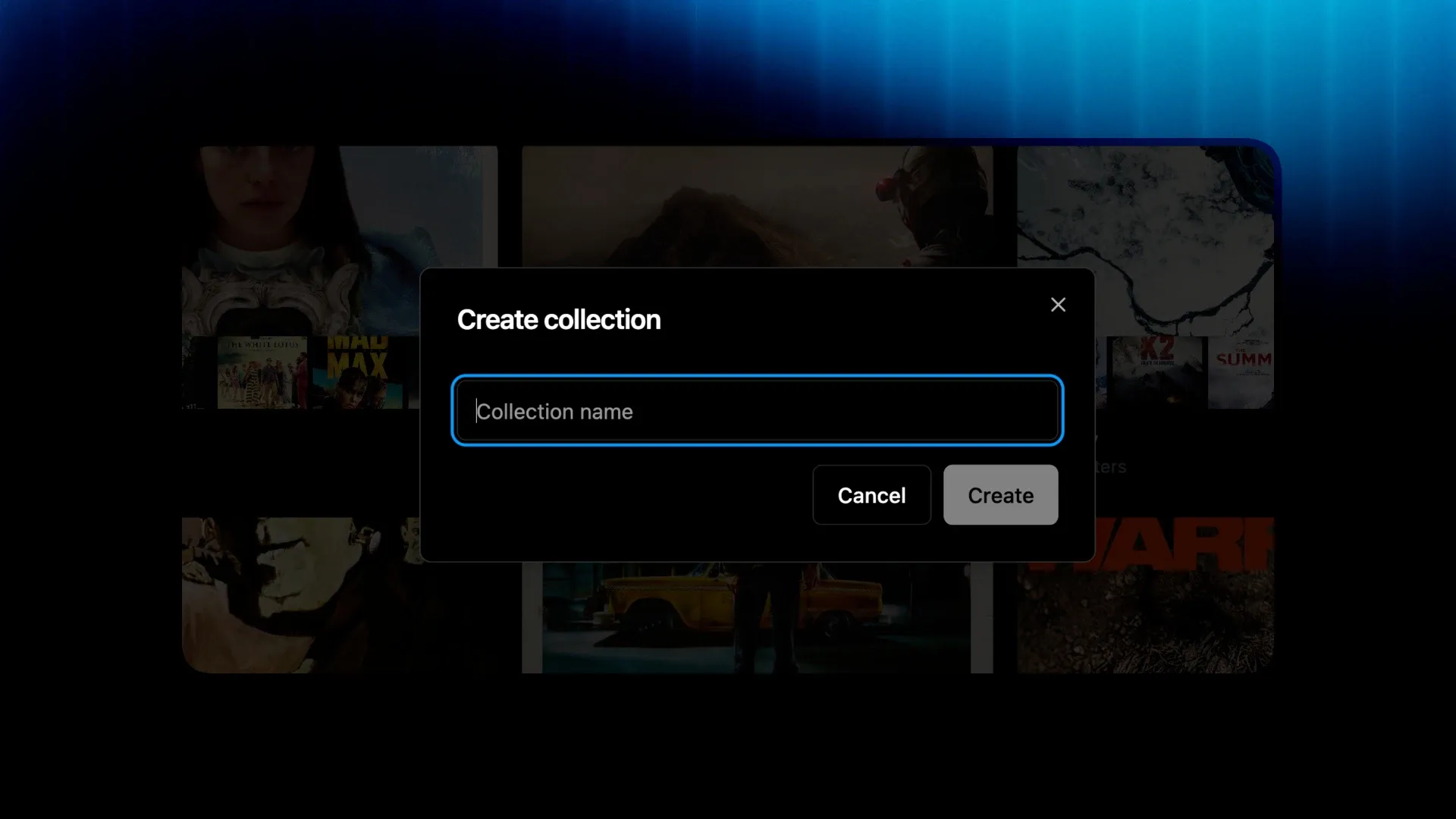Select the Create collection dialog heading
The height and width of the screenshot is (819, 1456).
[x=559, y=320]
